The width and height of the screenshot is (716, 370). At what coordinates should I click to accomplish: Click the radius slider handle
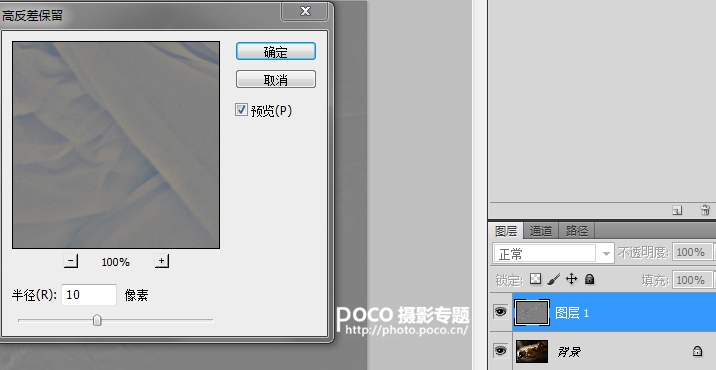click(97, 320)
